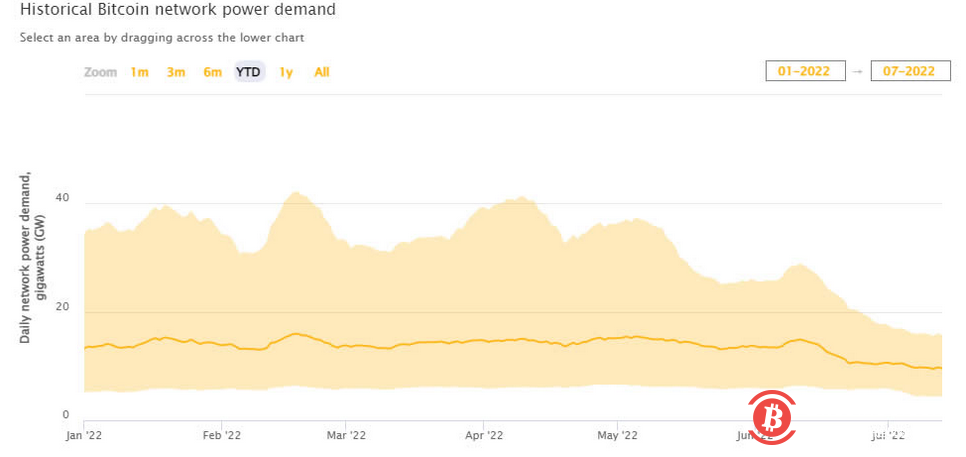Select the 3m zoom range
The height and width of the screenshot is (457, 966).
click(176, 72)
